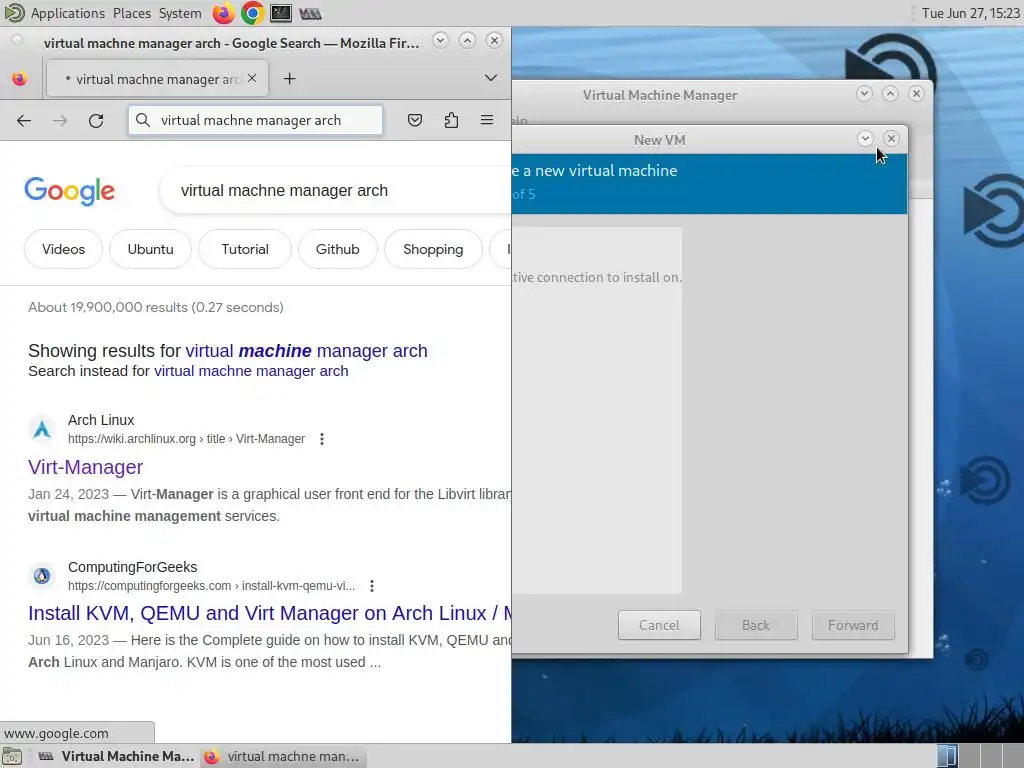The height and width of the screenshot is (768, 1024).
Task: Click the Ubuntu MATE logo icon
Action: tap(13, 12)
